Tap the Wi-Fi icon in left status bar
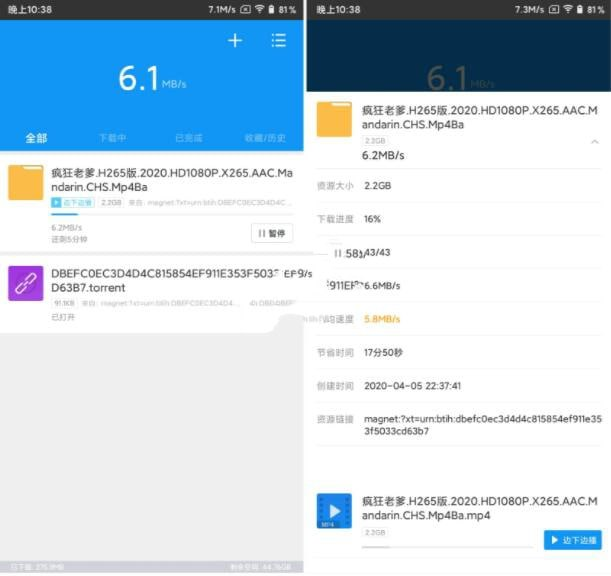611x576 pixels. click(x=260, y=9)
